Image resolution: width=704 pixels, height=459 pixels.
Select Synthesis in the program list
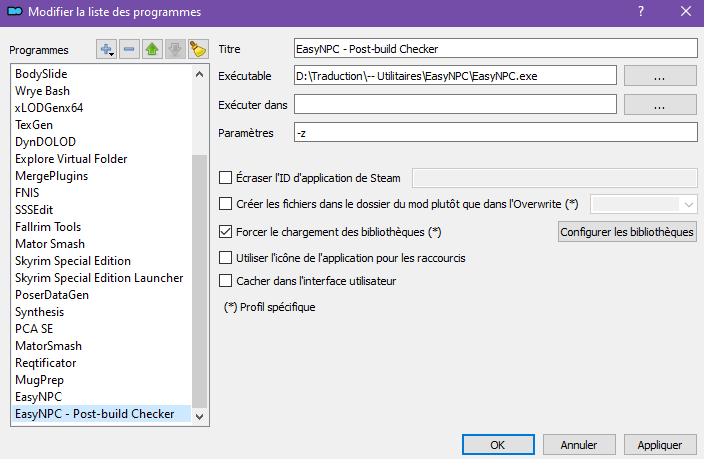tap(40, 312)
